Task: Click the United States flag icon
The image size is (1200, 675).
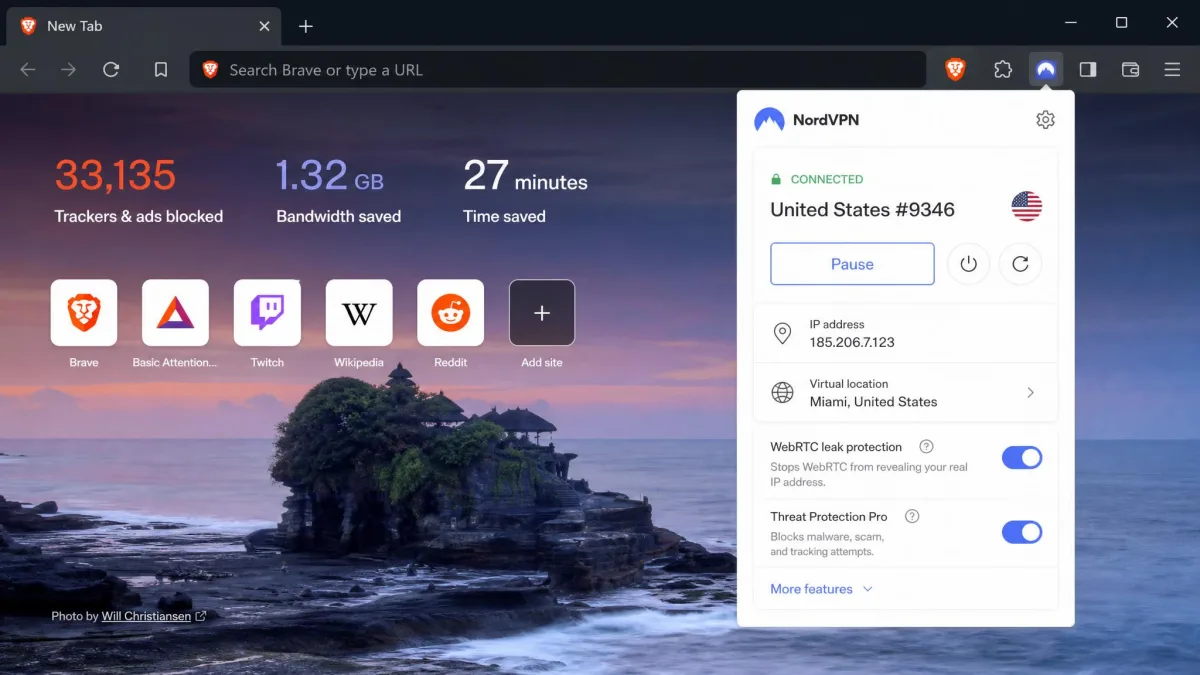Action: (x=1026, y=207)
